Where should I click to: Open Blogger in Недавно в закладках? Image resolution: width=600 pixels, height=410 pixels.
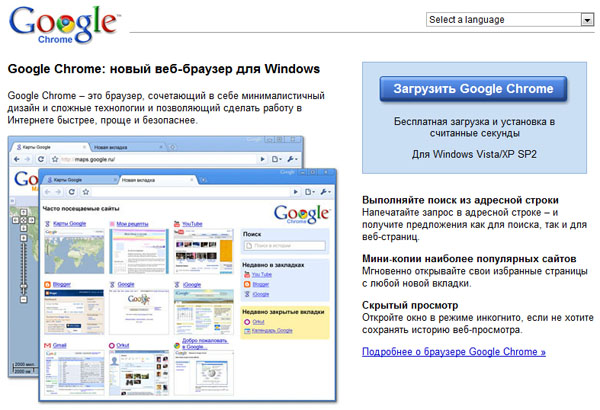261,284
